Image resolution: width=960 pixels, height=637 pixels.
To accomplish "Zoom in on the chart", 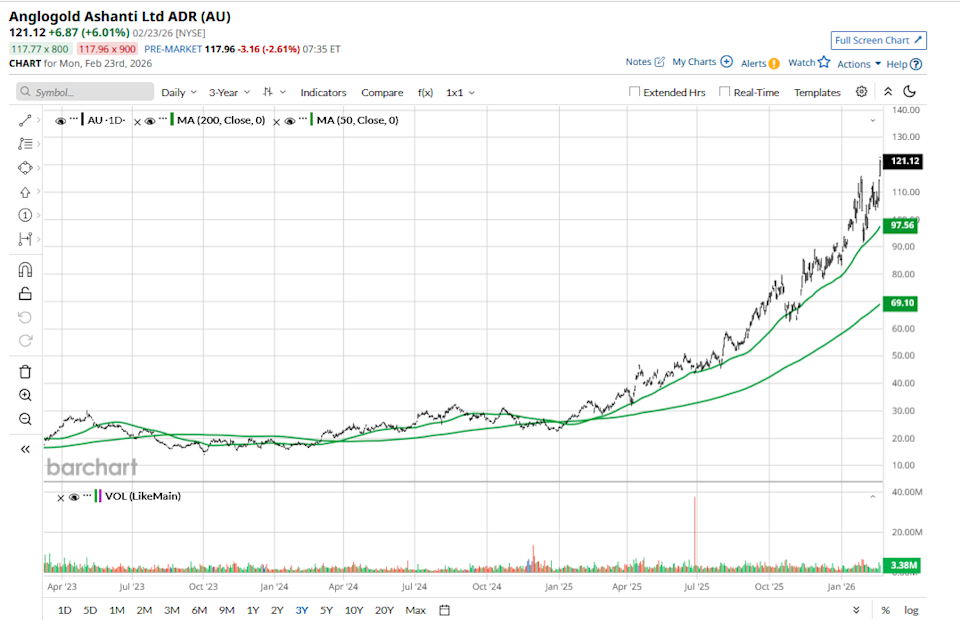I will tap(25, 395).
